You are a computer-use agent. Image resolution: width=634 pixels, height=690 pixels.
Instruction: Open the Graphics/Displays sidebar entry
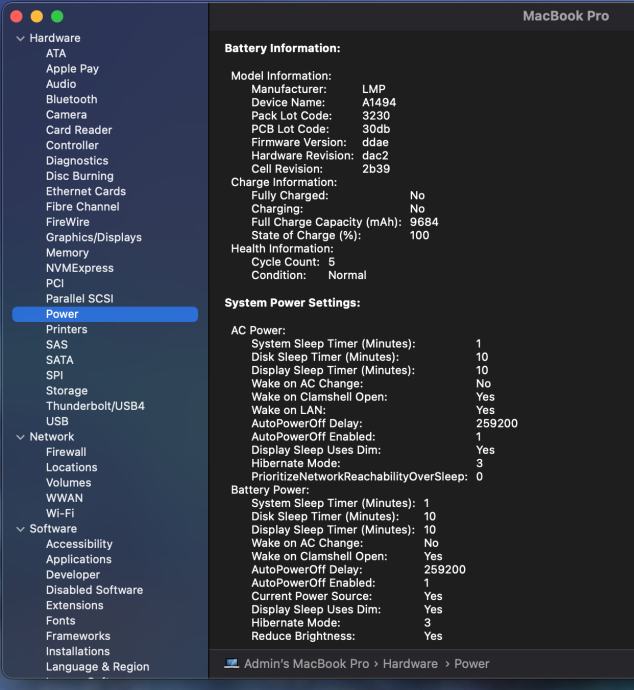pos(93,238)
